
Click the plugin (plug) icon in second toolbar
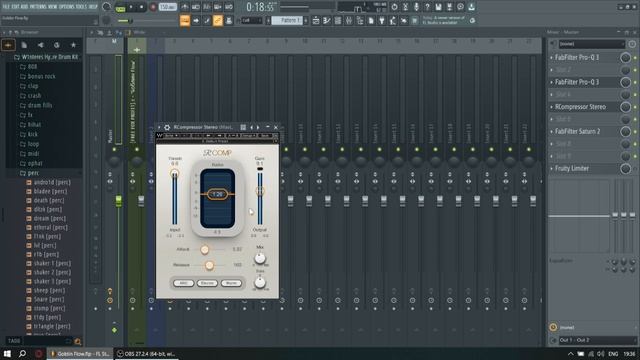(x=382, y=20)
